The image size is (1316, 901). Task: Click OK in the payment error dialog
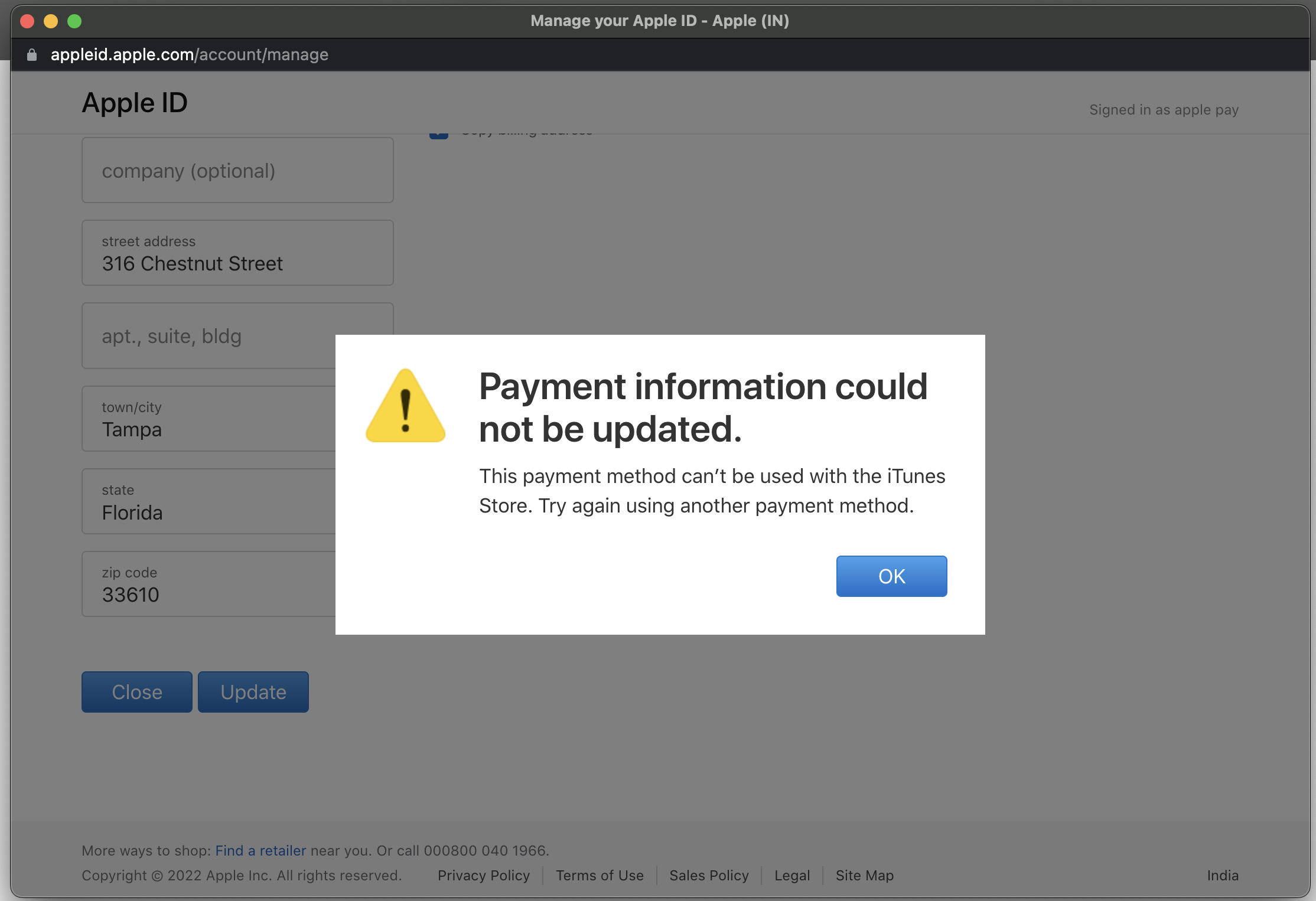click(891, 576)
